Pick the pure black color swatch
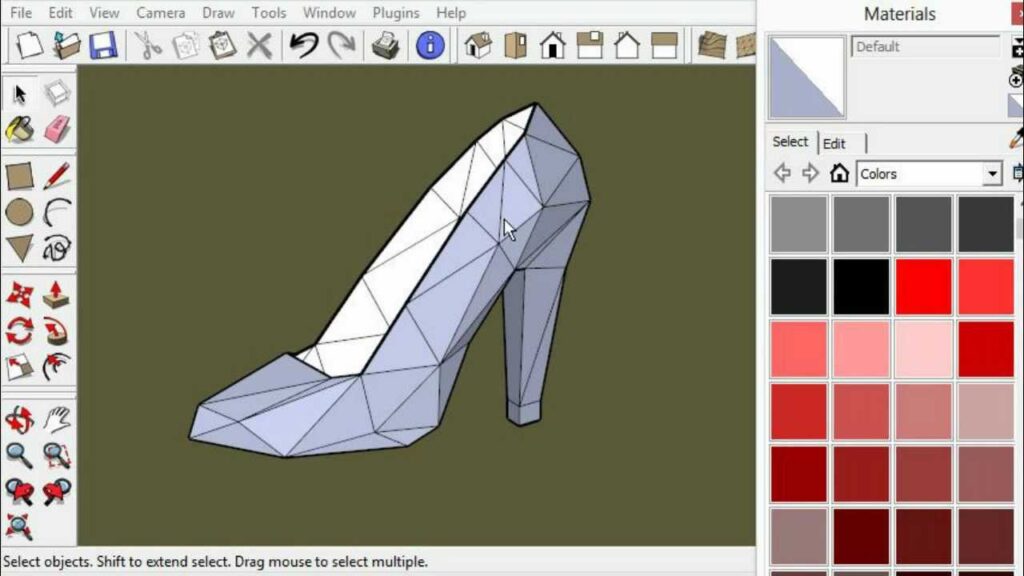 click(x=861, y=287)
